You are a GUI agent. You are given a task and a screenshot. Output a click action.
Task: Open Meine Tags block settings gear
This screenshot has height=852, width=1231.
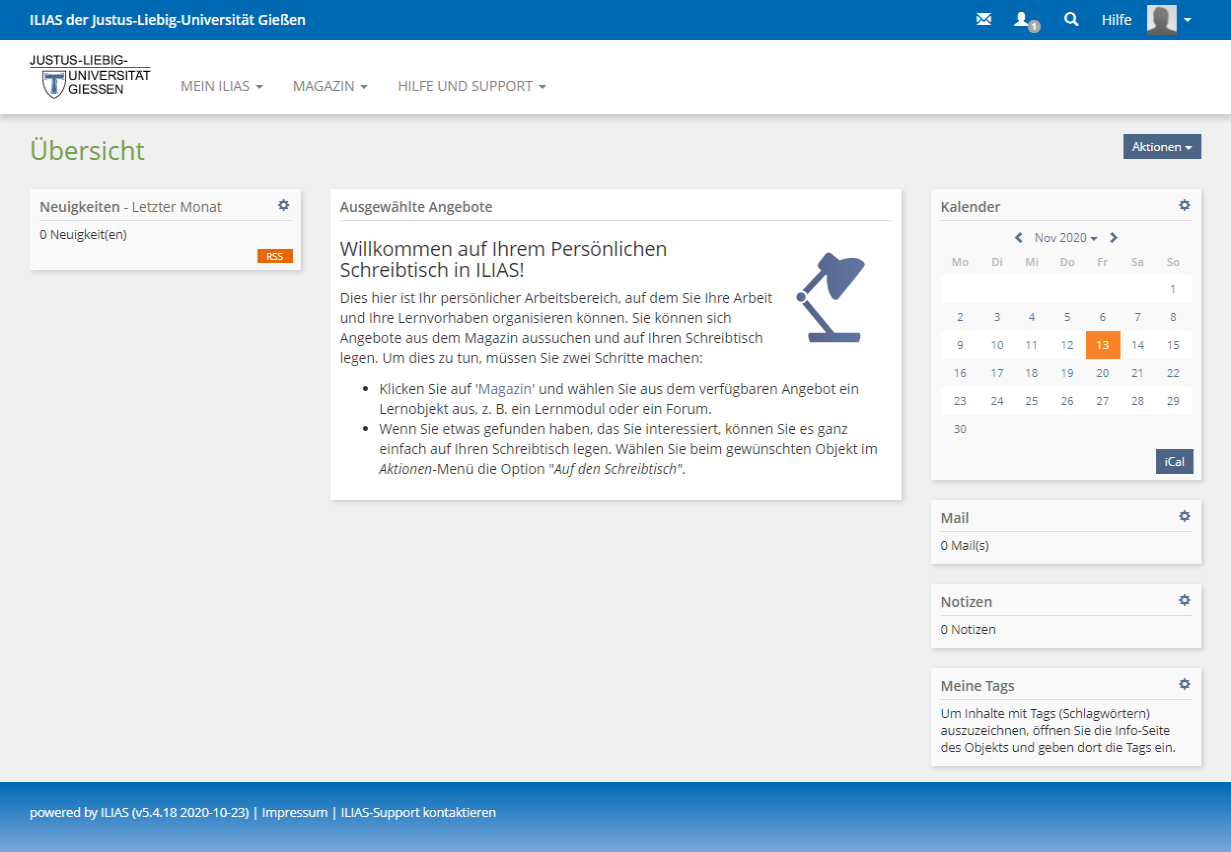click(1184, 684)
